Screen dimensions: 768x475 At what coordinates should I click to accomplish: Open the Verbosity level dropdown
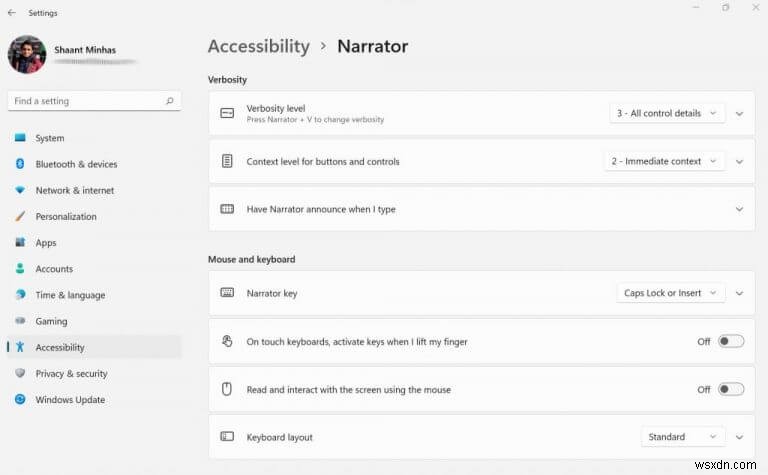(x=667, y=114)
